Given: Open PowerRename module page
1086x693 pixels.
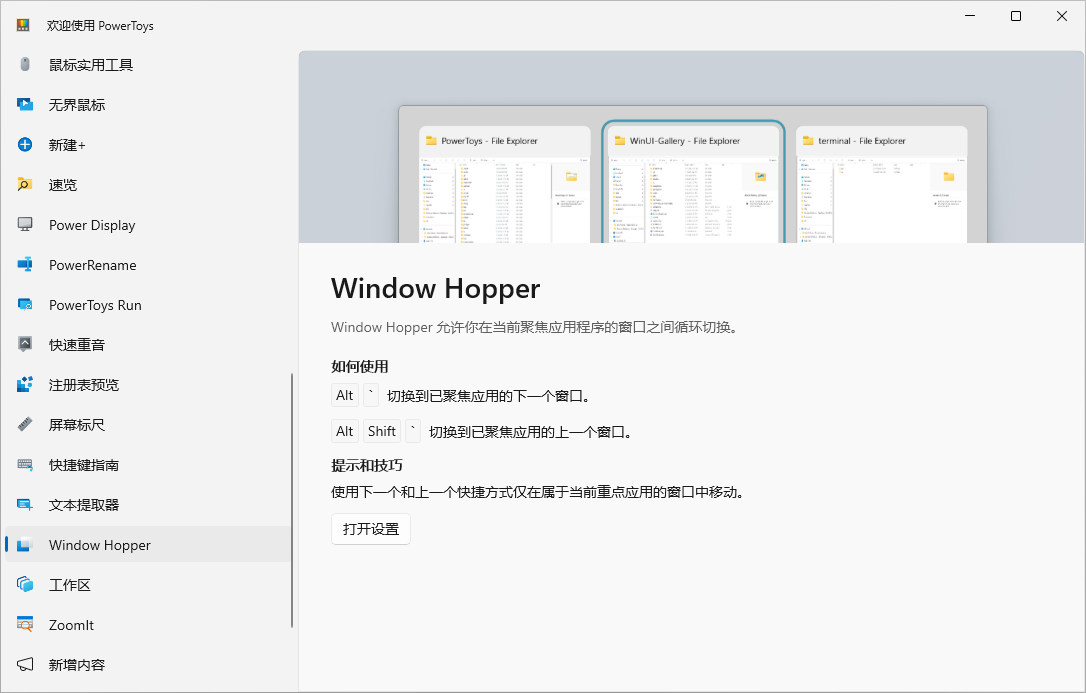Looking at the screenshot, I should click(x=148, y=264).
